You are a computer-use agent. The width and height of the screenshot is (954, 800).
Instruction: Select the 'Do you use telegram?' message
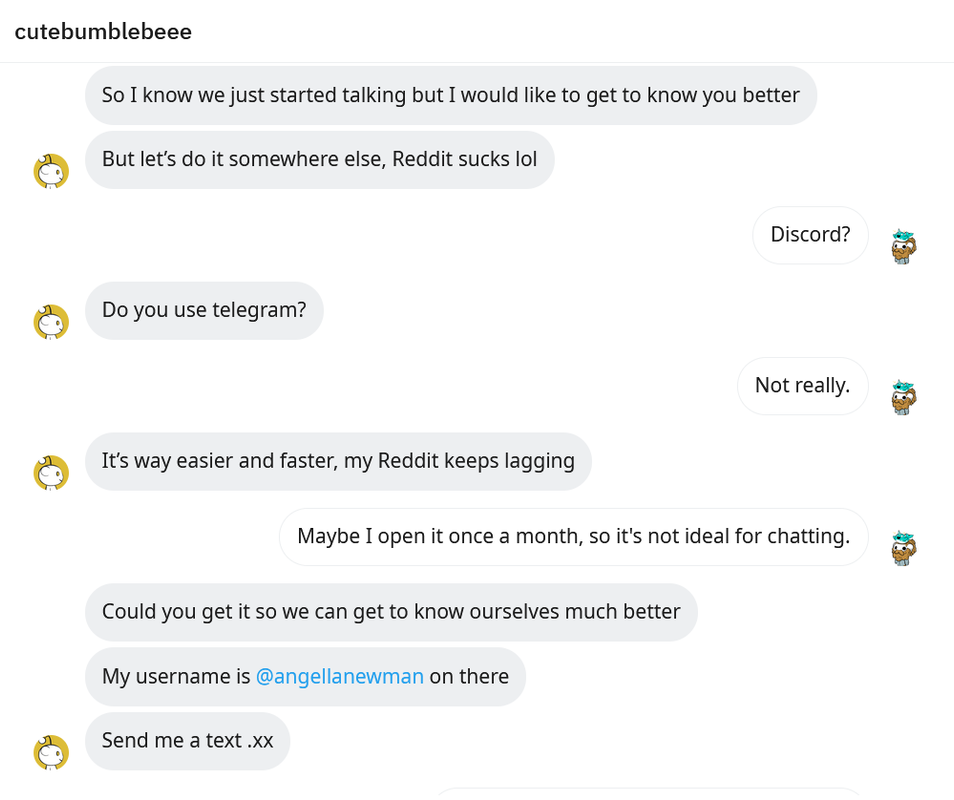click(x=204, y=310)
